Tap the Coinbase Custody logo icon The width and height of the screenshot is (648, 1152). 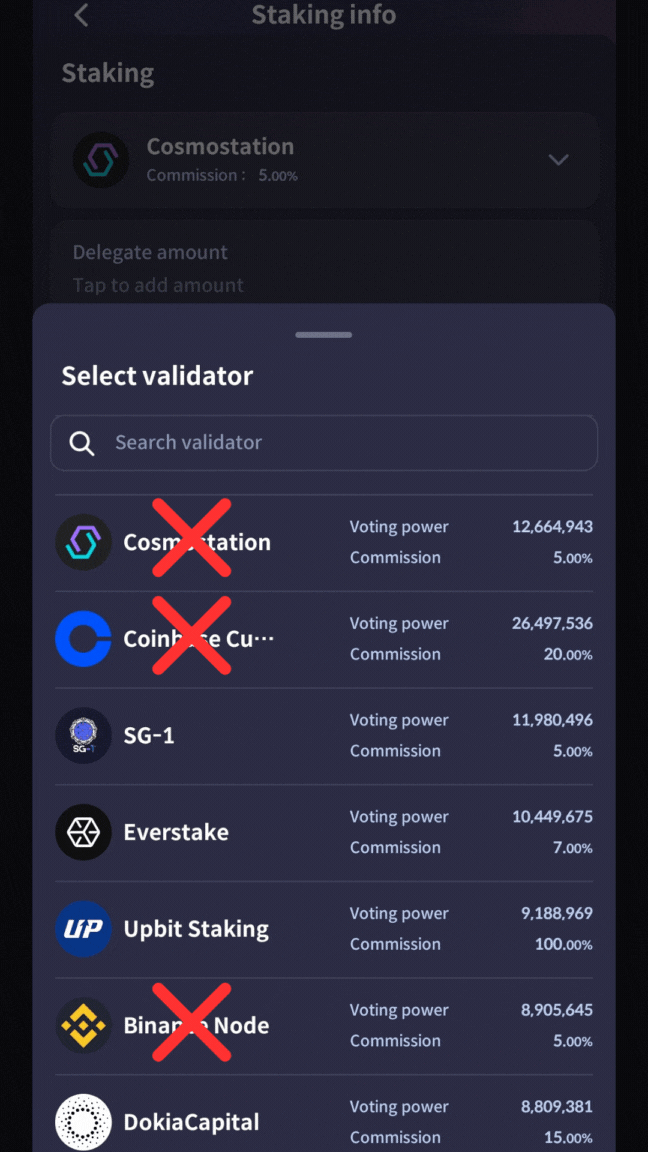pyautogui.click(x=83, y=639)
